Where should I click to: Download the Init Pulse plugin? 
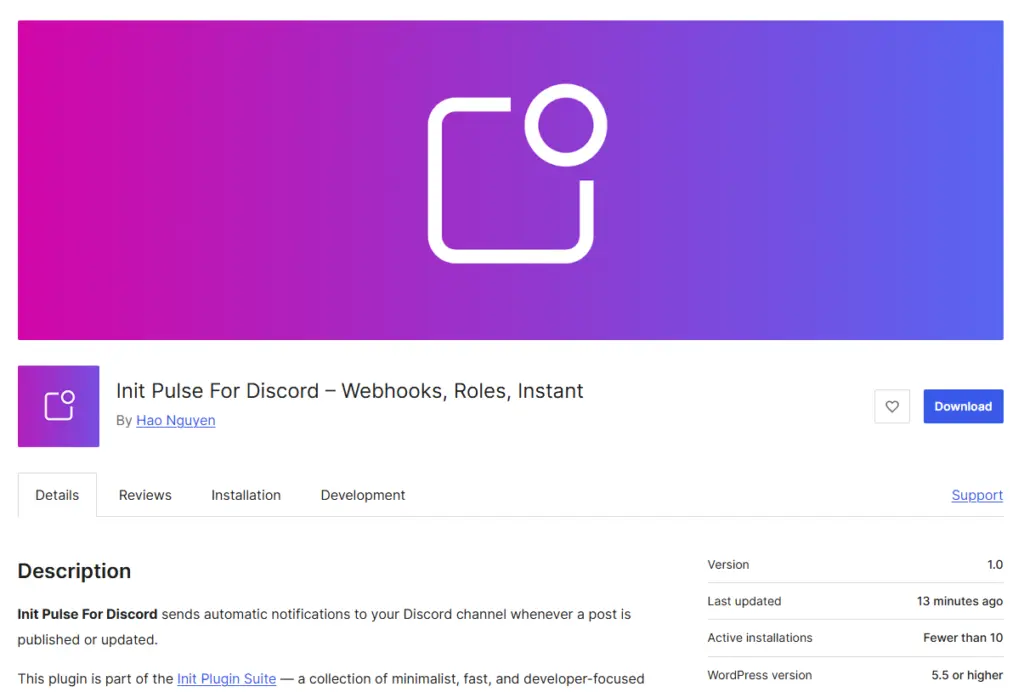tap(963, 406)
